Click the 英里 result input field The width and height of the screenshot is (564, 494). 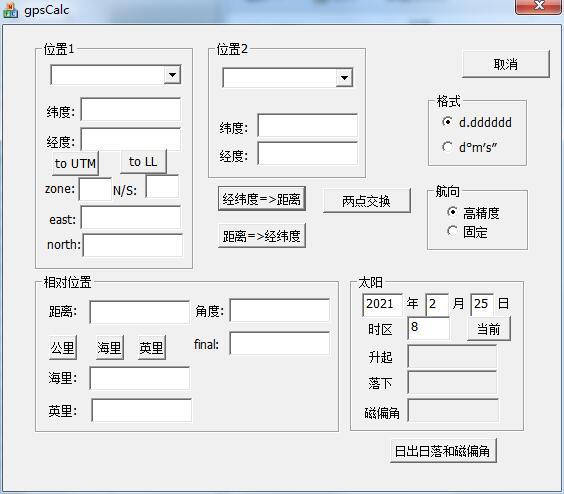142,410
